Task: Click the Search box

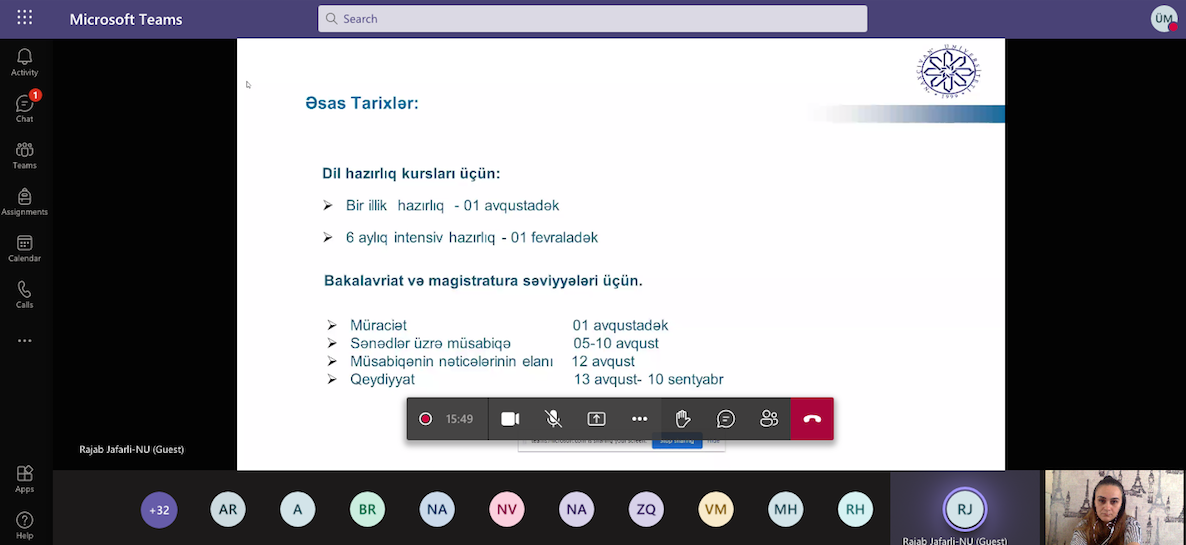Action: click(592, 19)
